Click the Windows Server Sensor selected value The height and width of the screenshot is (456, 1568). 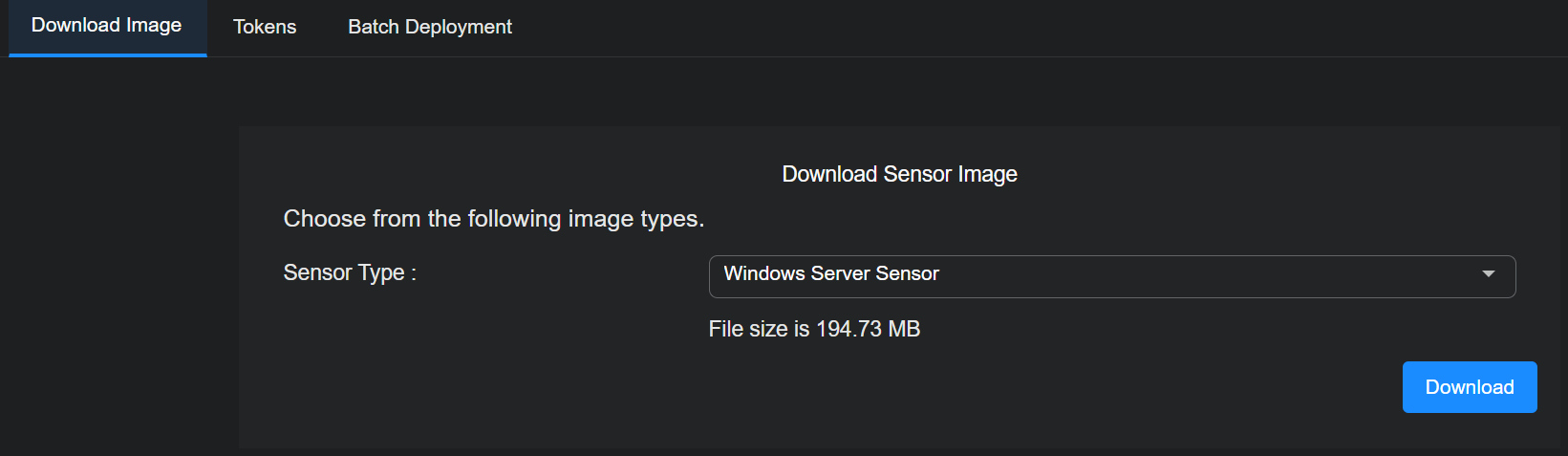tap(831, 274)
